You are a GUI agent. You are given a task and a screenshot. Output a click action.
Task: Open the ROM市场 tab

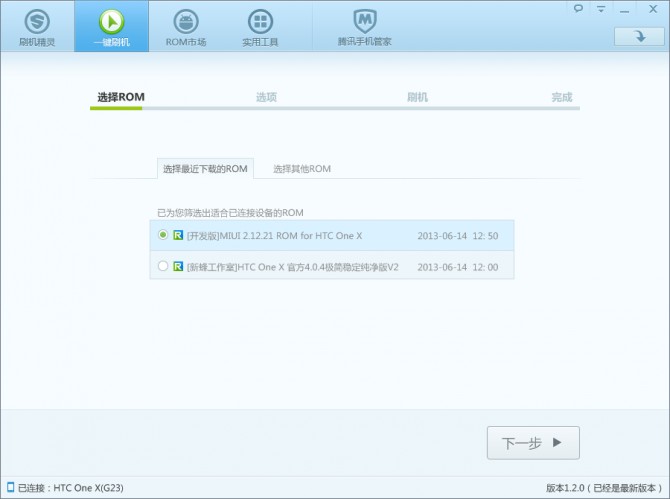(186, 26)
